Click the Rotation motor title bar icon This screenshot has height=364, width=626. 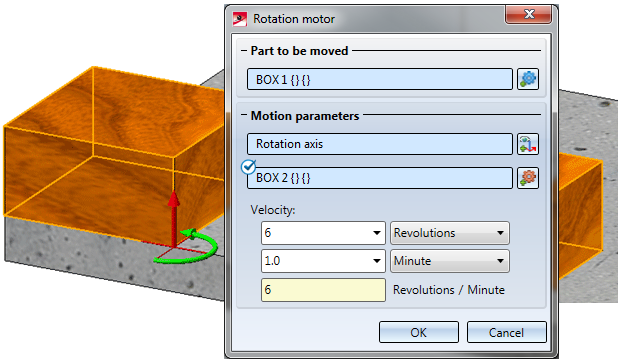pyautogui.click(x=240, y=19)
